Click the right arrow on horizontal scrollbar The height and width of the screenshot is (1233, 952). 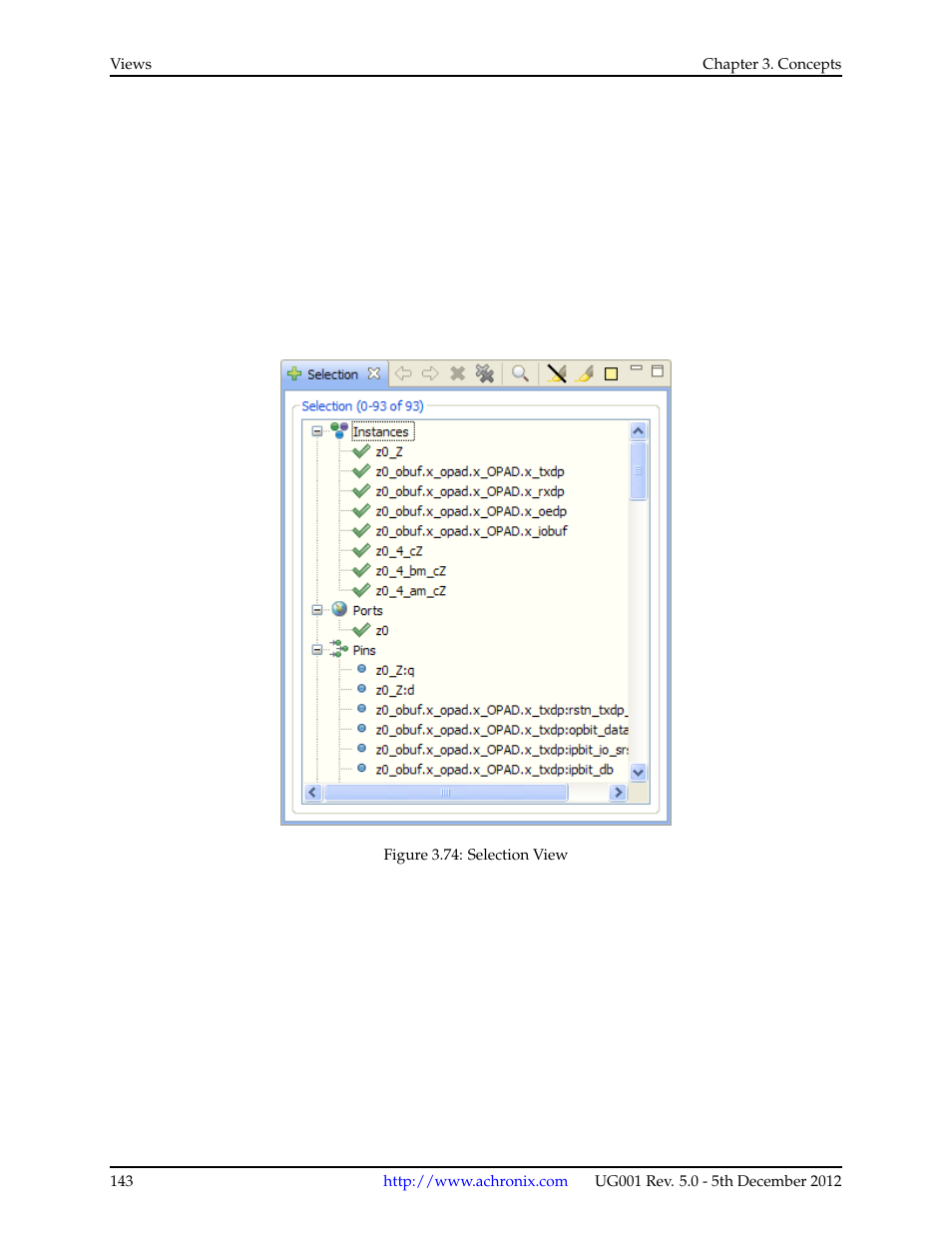tap(617, 792)
